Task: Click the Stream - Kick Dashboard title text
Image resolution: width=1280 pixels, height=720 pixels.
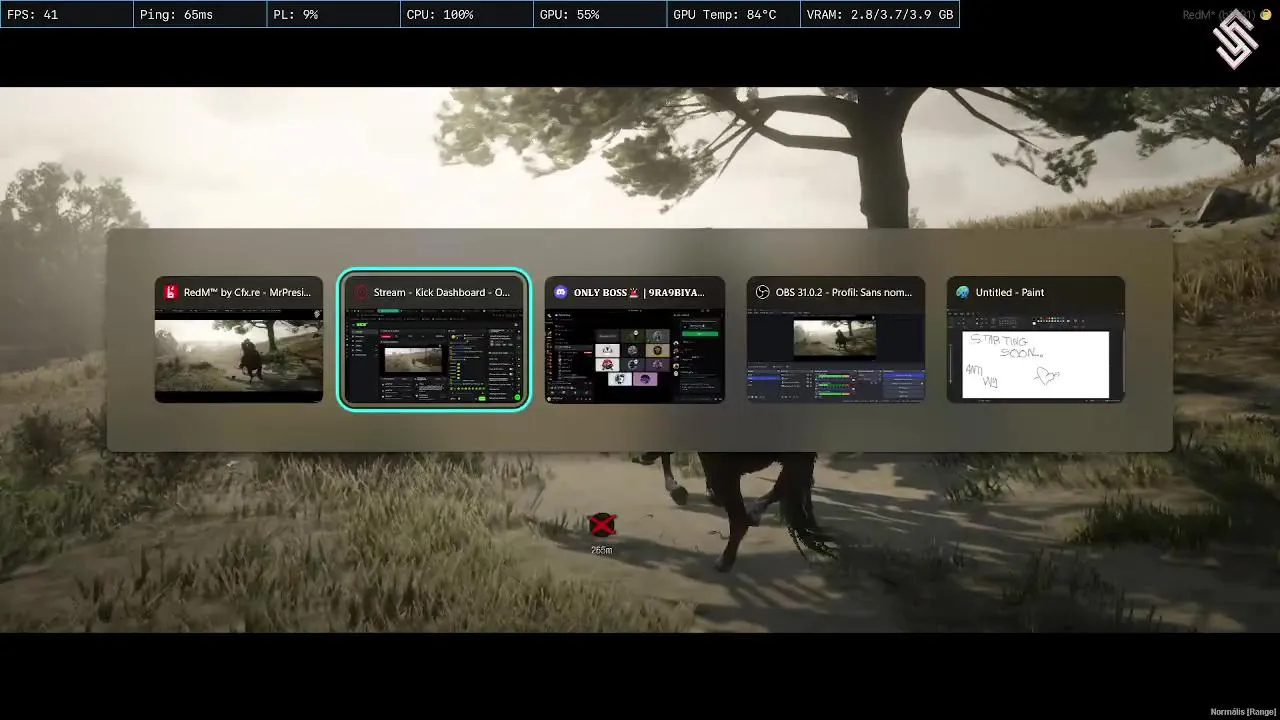Action: (442, 293)
